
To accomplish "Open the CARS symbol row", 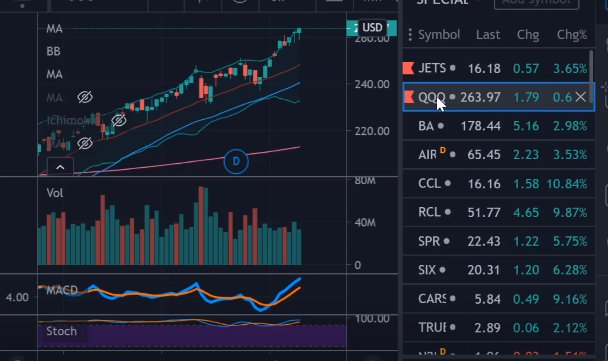I will point(499,299).
